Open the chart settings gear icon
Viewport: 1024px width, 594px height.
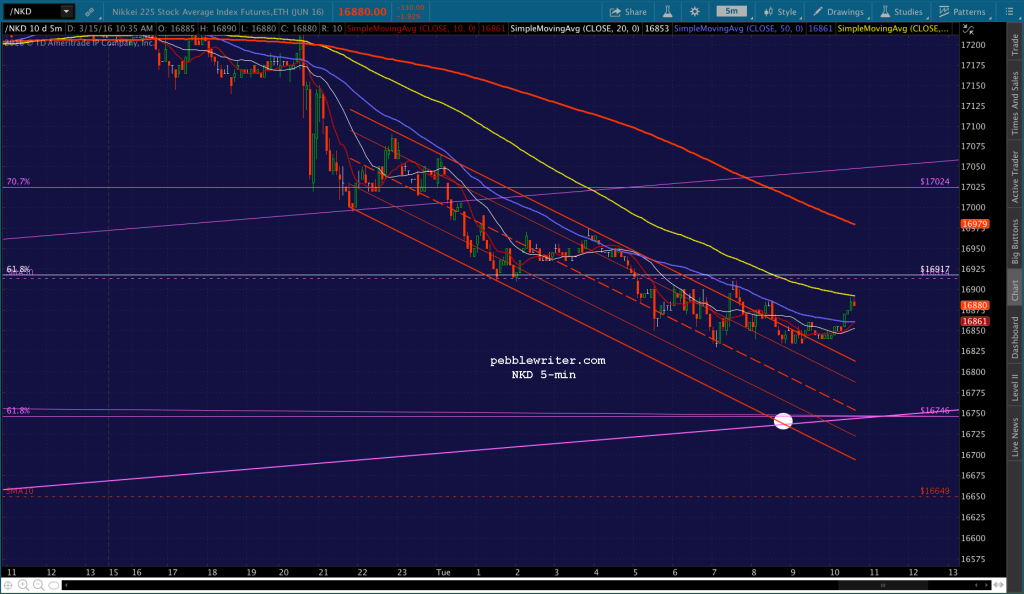[695, 12]
